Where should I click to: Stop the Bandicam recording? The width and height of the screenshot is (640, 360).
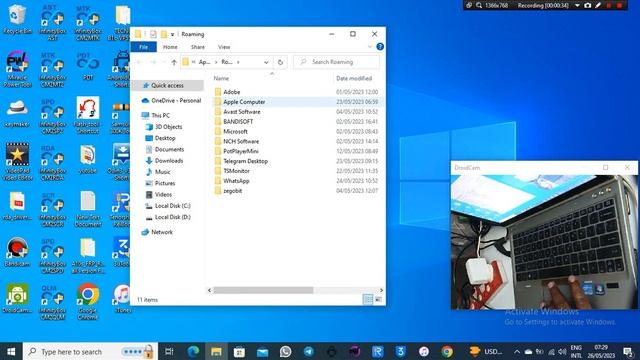point(620,5)
